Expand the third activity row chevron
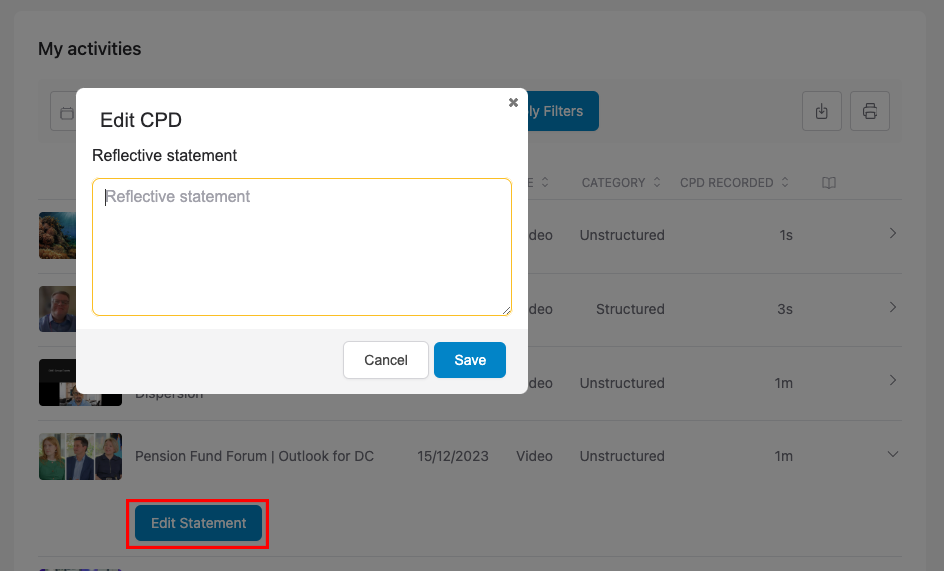 click(893, 381)
